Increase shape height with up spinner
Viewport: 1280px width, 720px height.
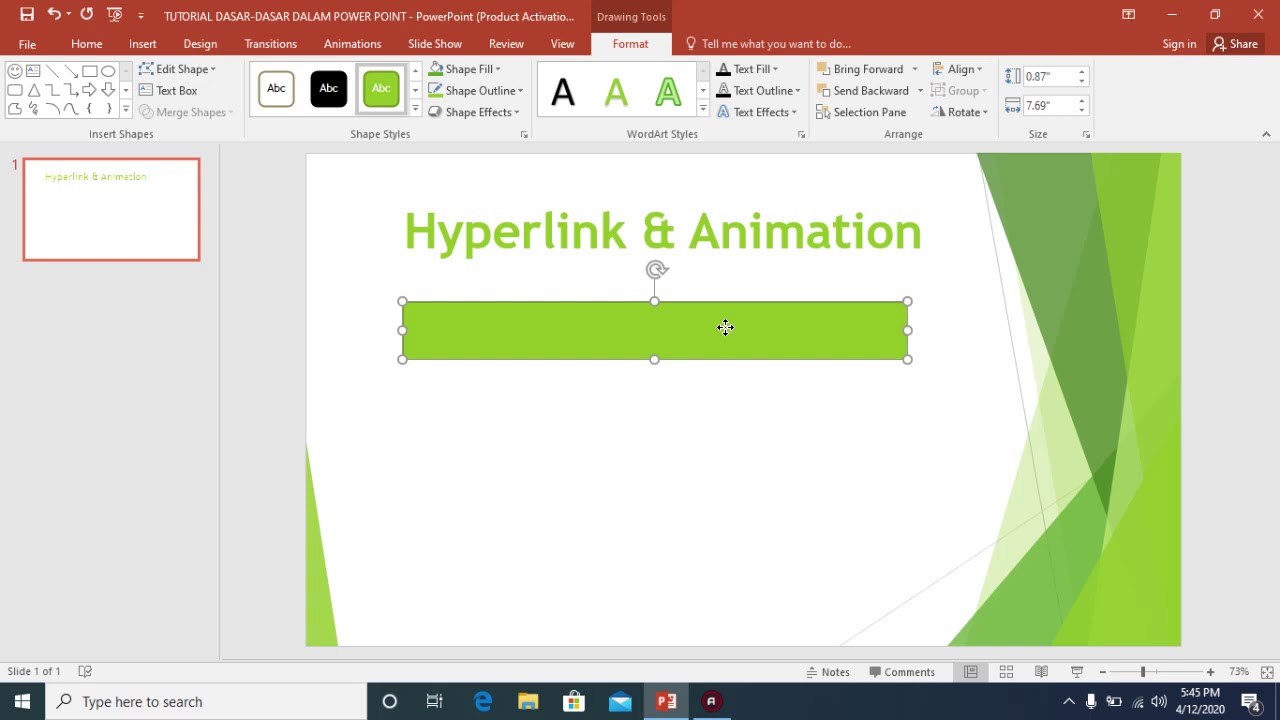1081,73
